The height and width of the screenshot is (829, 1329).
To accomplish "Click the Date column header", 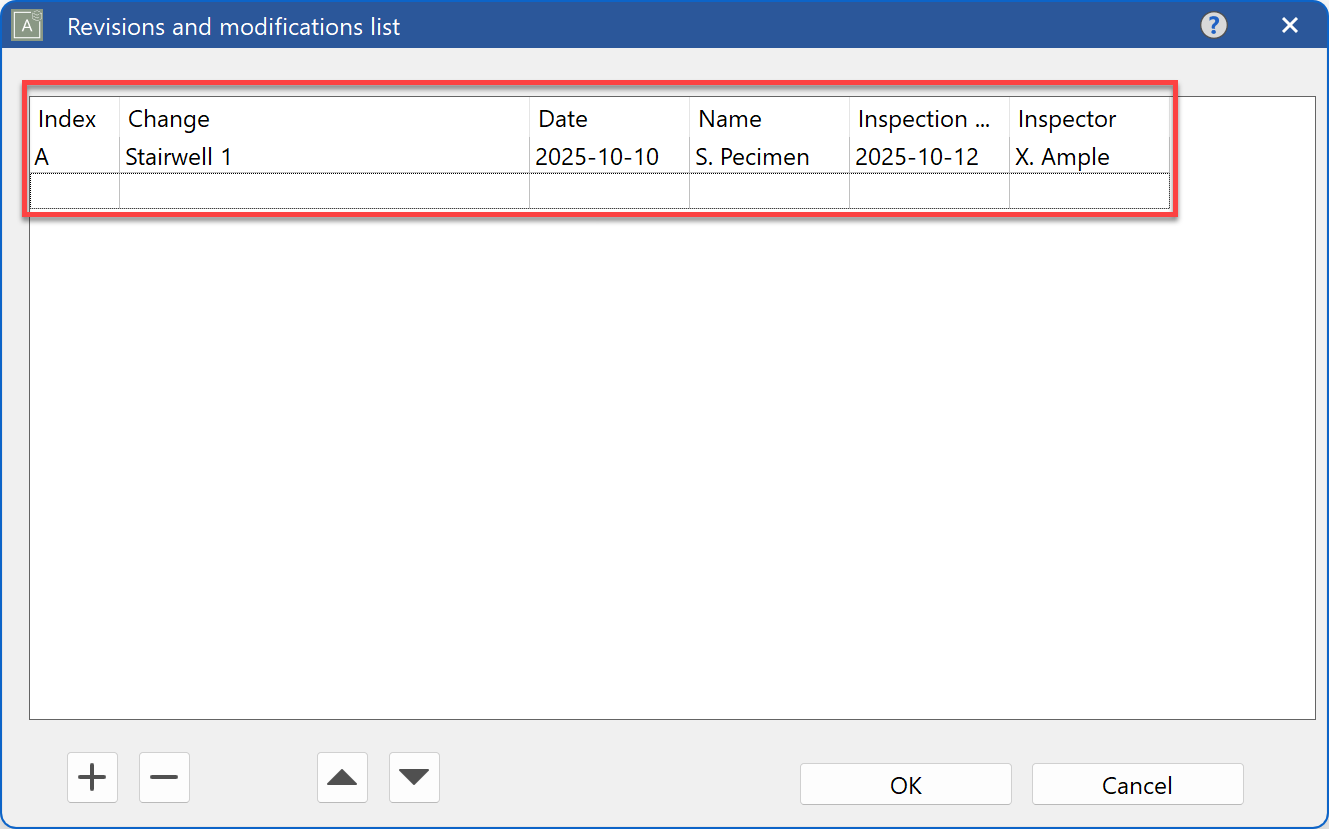I will tap(608, 119).
